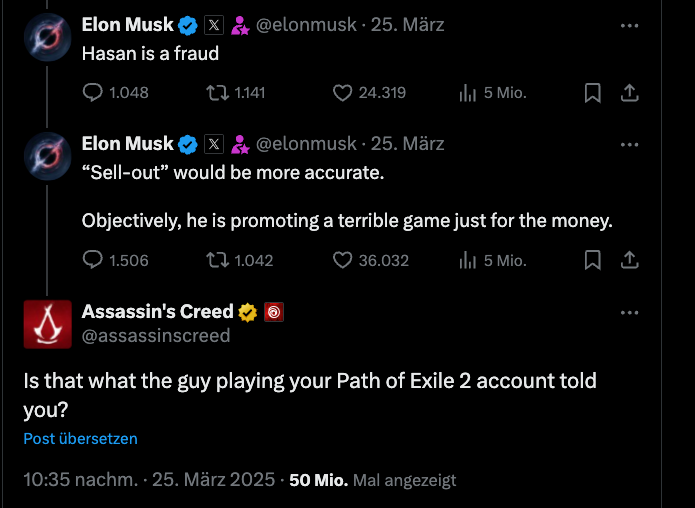Repost the "Hasan is a fraud" tweet
The height and width of the screenshot is (508, 695).
point(217,93)
